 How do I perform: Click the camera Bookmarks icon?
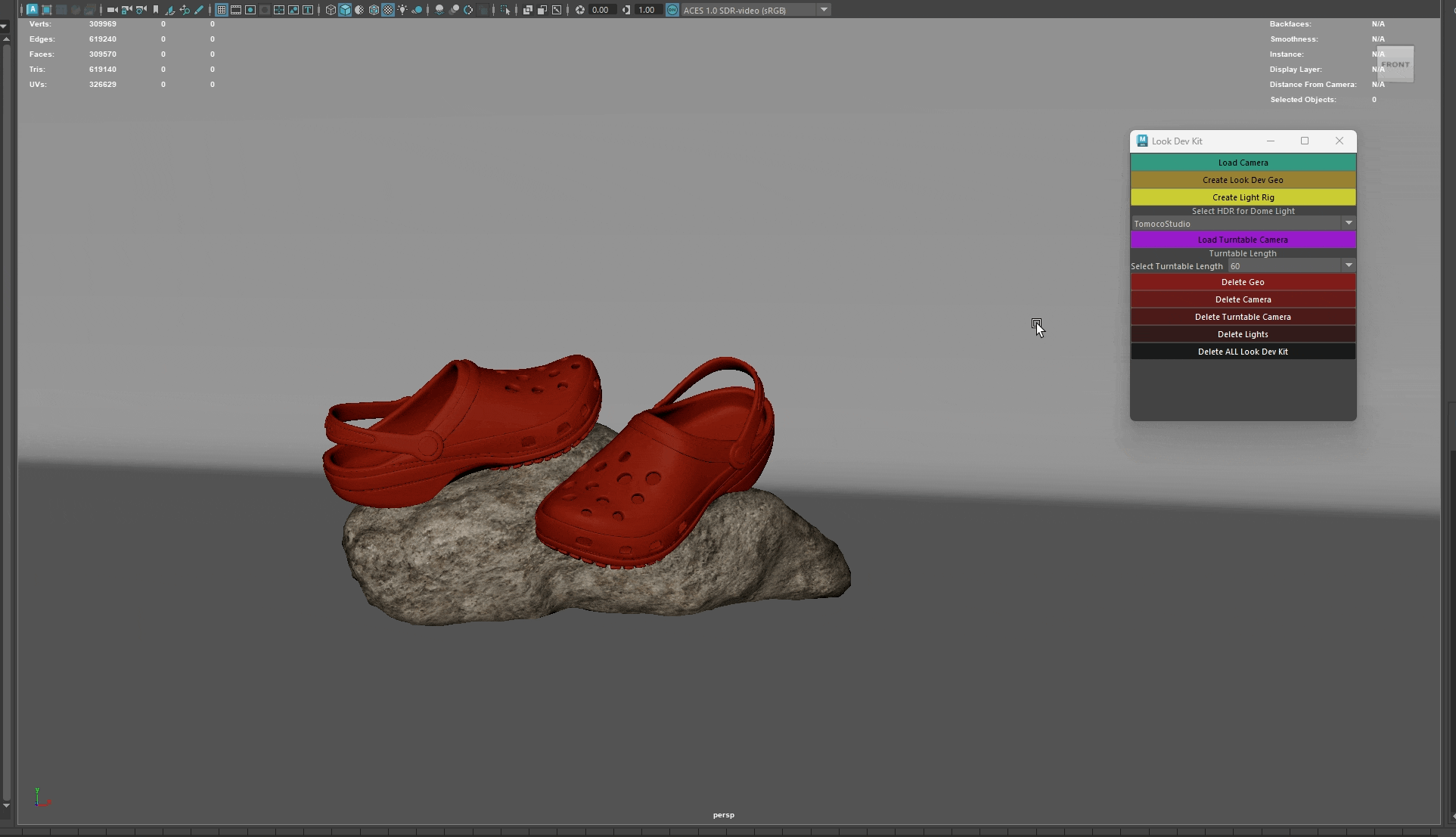tap(156, 10)
